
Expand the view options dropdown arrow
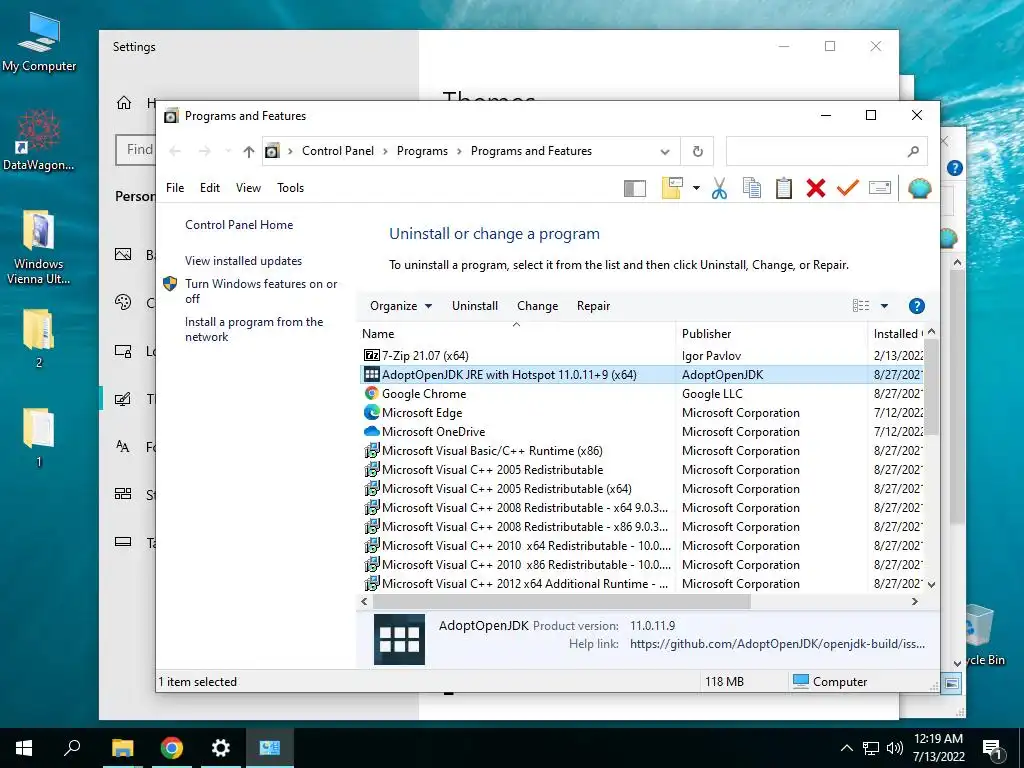point(884,306)
